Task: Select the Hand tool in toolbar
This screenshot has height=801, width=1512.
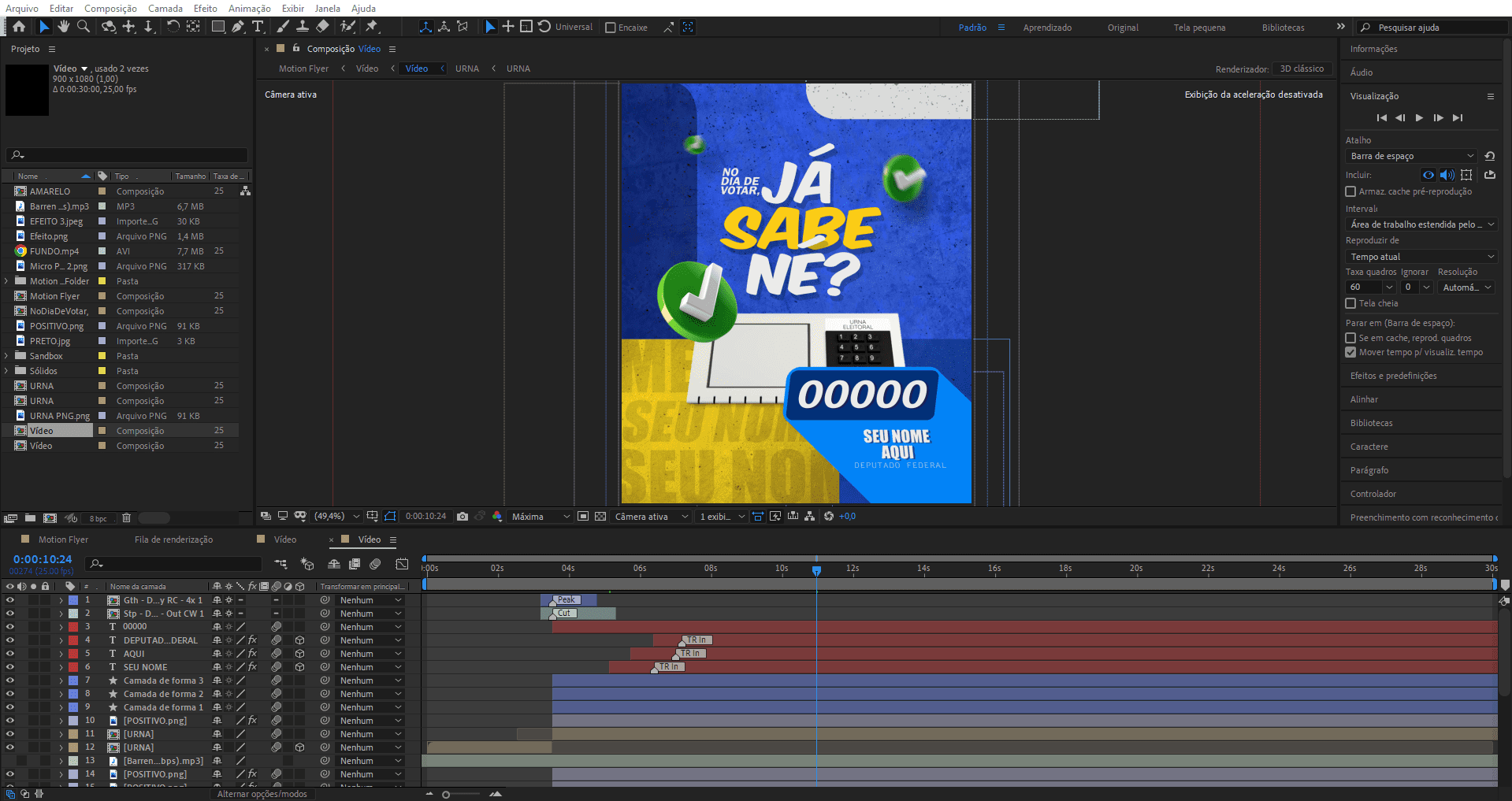Action: tap(63, 27)
